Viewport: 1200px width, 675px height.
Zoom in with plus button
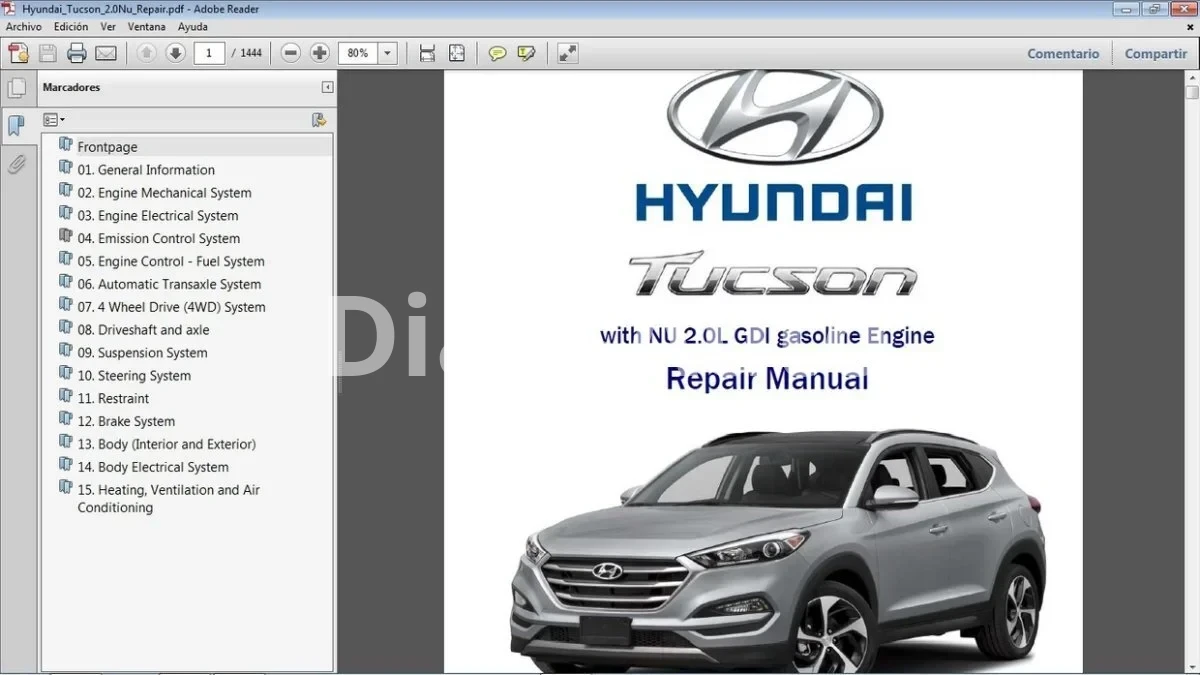[x=320, y=53]
